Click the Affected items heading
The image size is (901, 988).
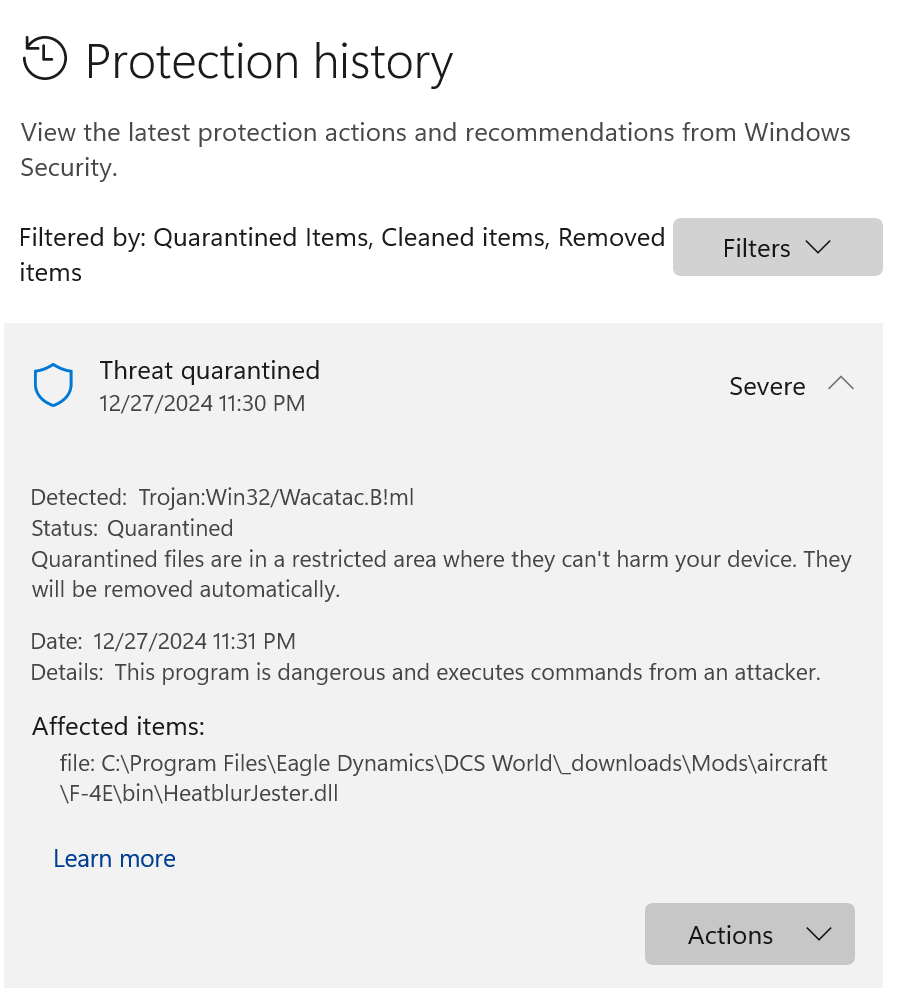pos(118,727)
